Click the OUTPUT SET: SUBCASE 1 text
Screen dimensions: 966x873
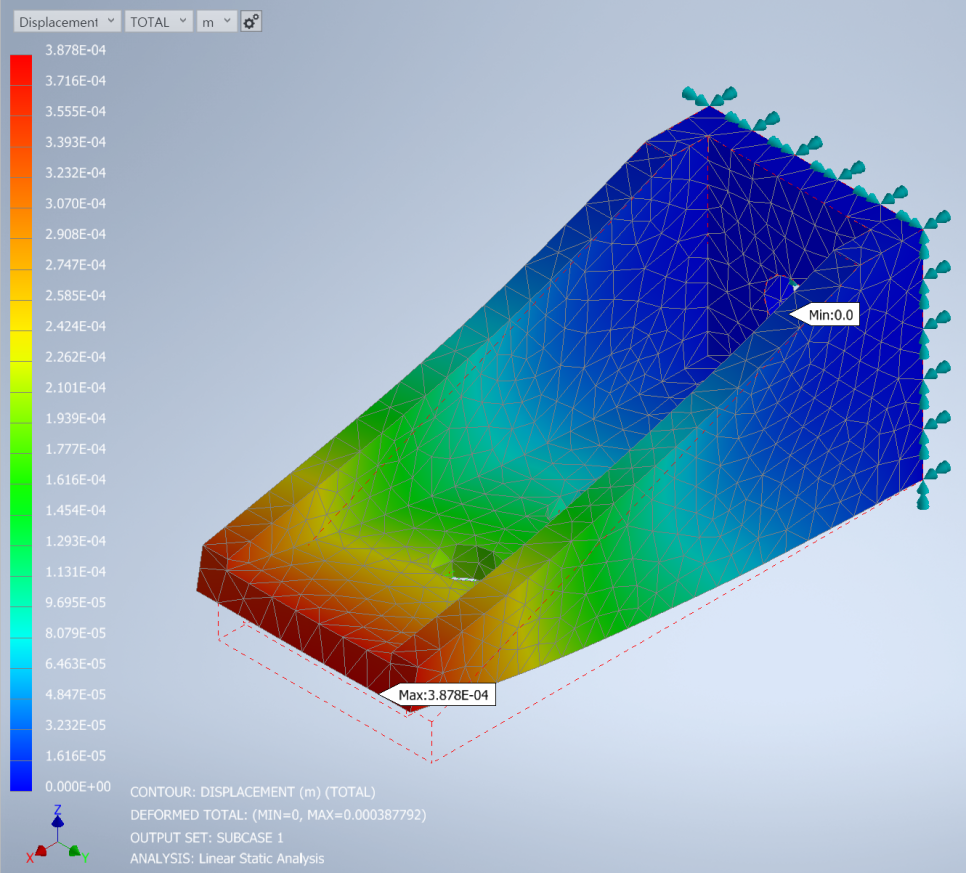(x=207, y=837)
